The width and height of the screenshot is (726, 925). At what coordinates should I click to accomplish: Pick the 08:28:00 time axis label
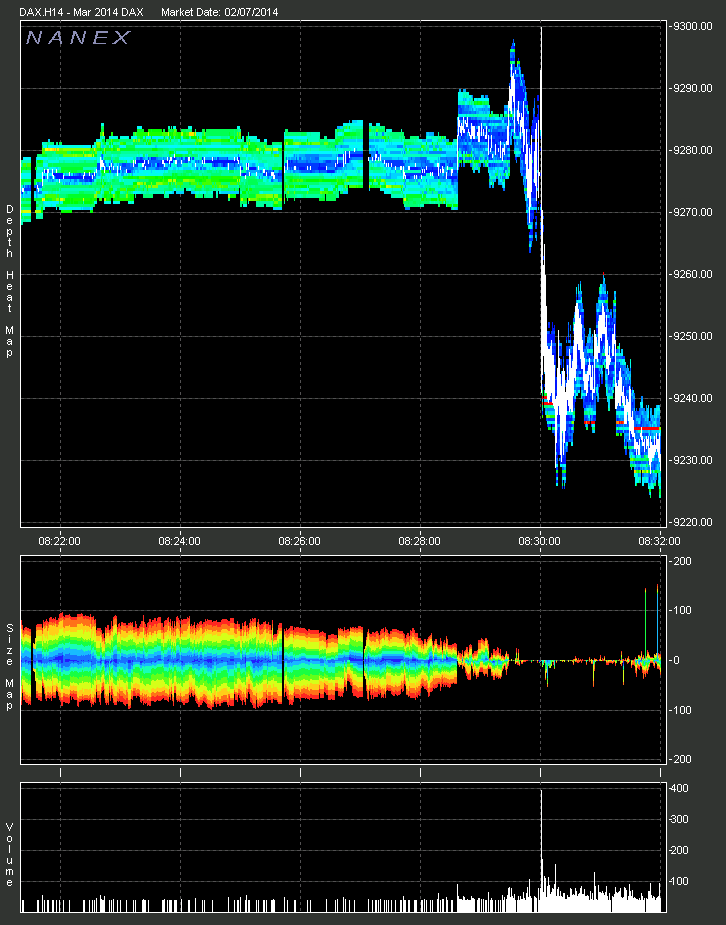(x=419, y=541)
